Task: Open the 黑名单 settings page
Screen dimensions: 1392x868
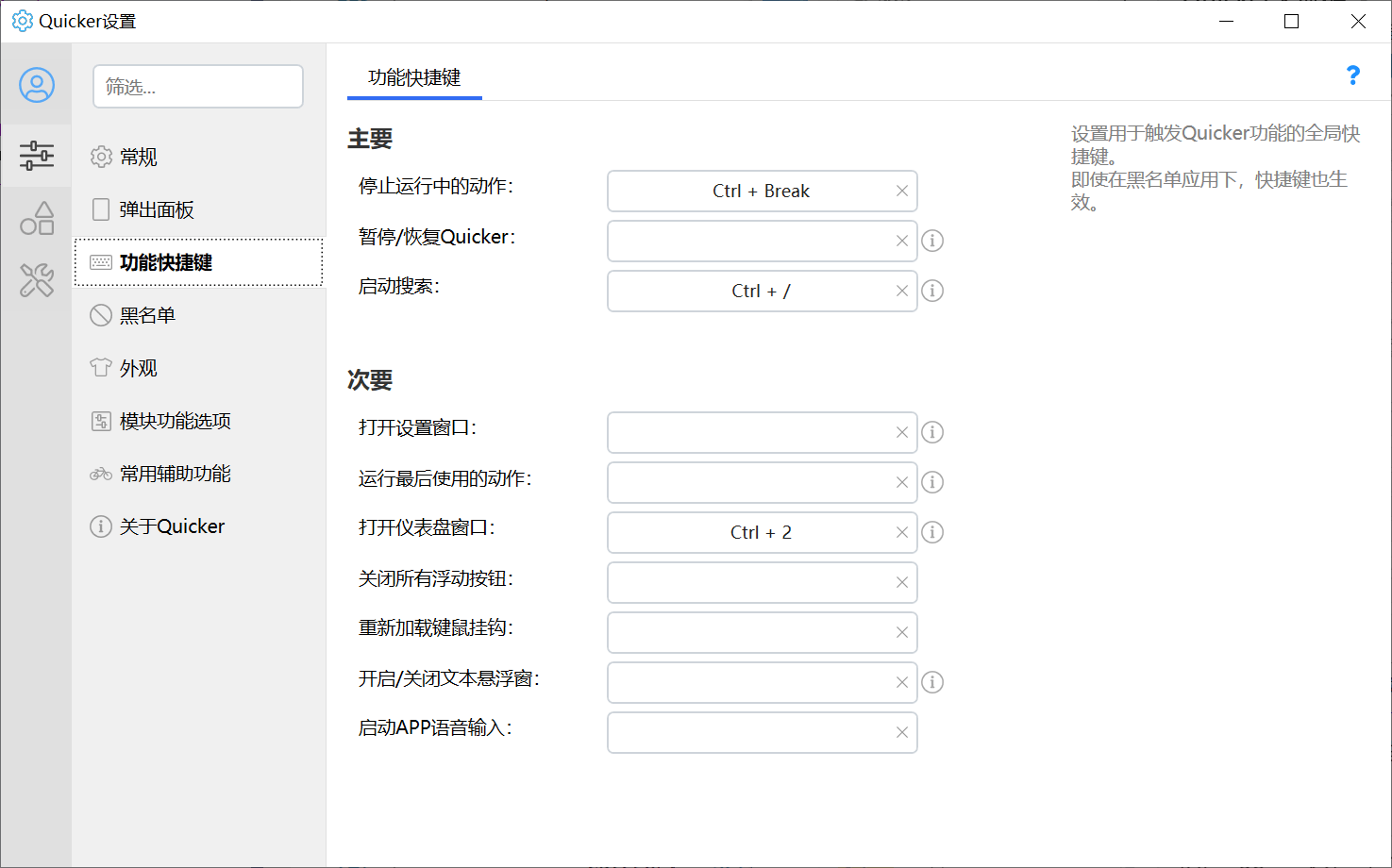Action: 198,315
